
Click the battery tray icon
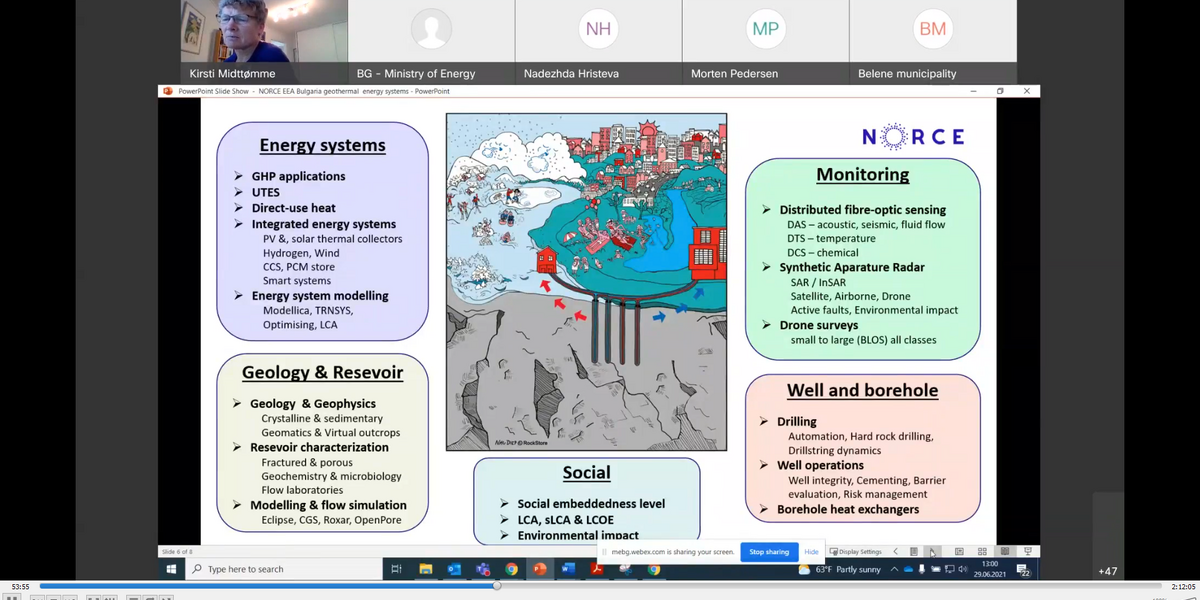[936, 569]
